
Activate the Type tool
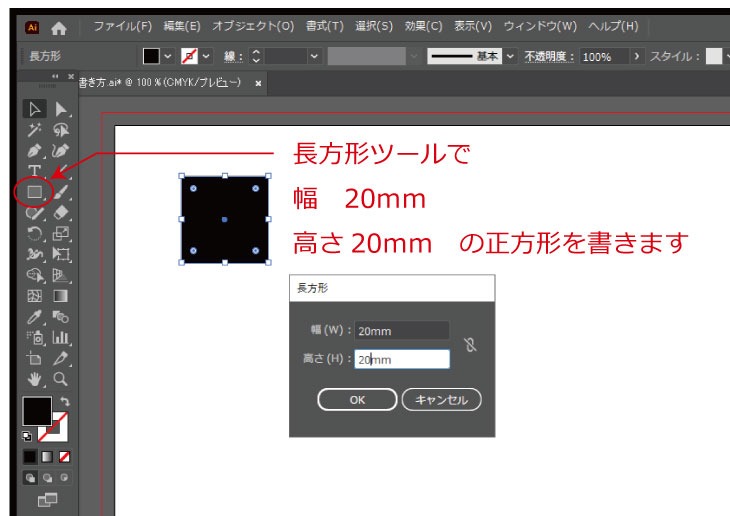[34, 171]
